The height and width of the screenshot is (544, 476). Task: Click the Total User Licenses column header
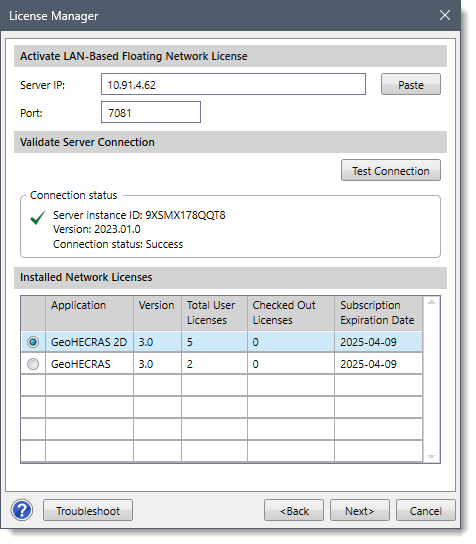tap(214, 313)
